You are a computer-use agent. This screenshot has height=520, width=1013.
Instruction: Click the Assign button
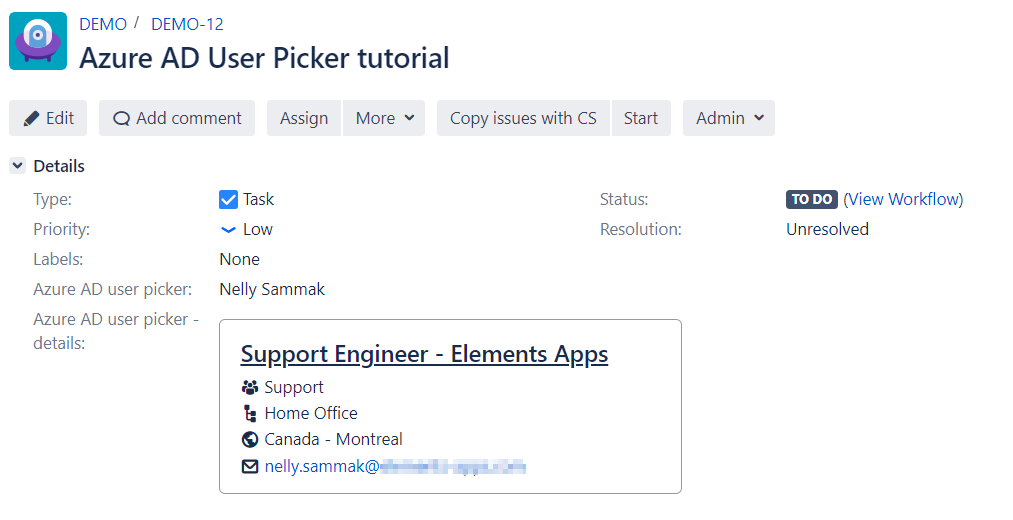(x=304, y=118)
